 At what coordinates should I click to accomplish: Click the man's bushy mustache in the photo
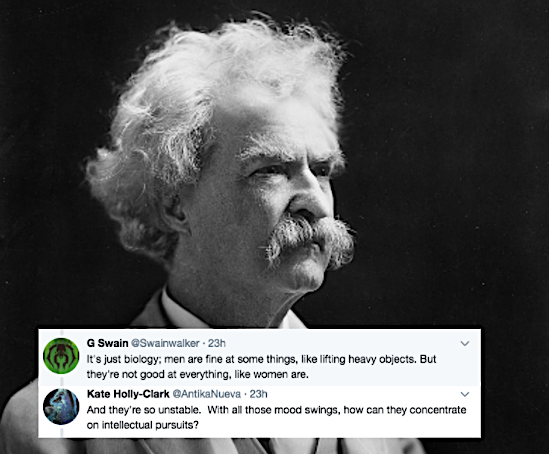tap(308, 238)
